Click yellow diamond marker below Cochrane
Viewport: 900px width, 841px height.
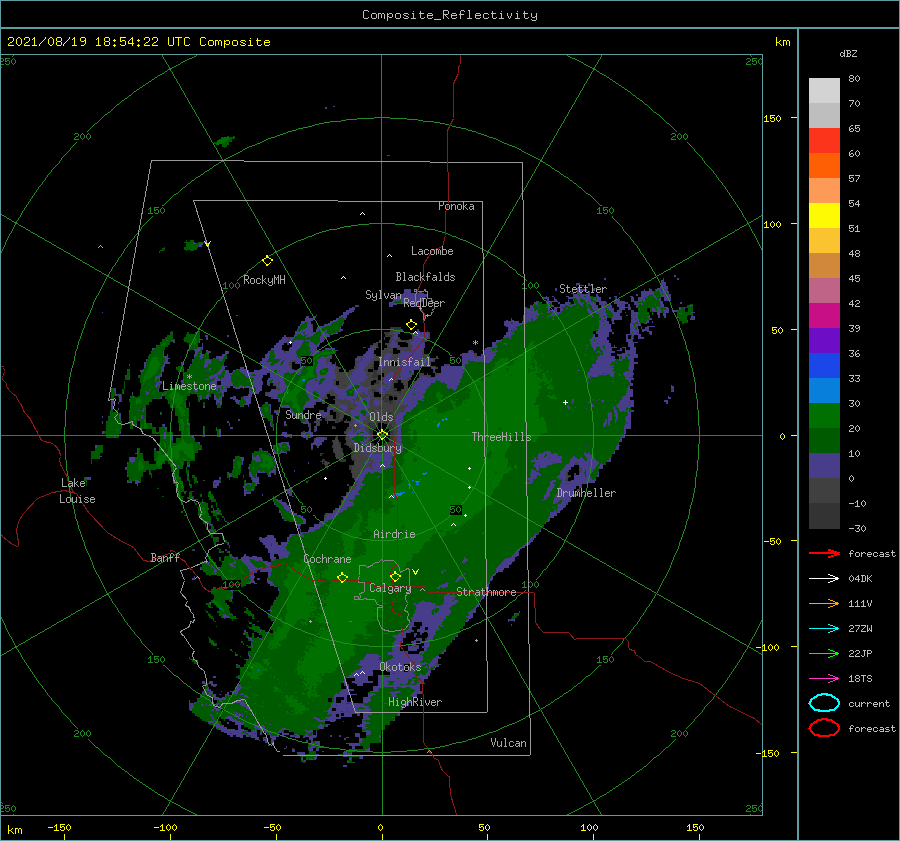point(342,578)
